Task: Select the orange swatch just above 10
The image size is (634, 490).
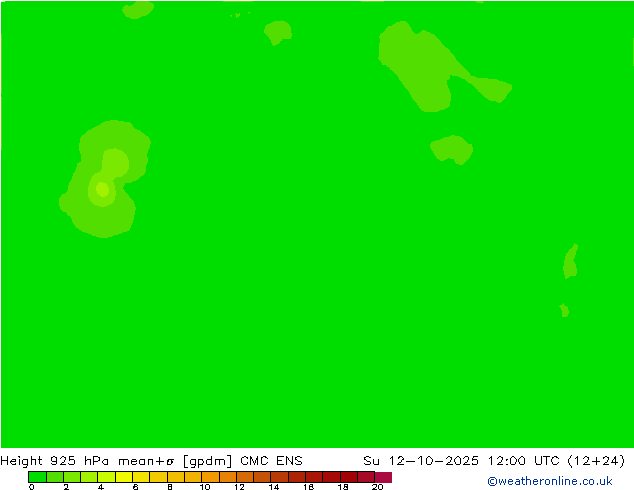Action: (210, 477)
